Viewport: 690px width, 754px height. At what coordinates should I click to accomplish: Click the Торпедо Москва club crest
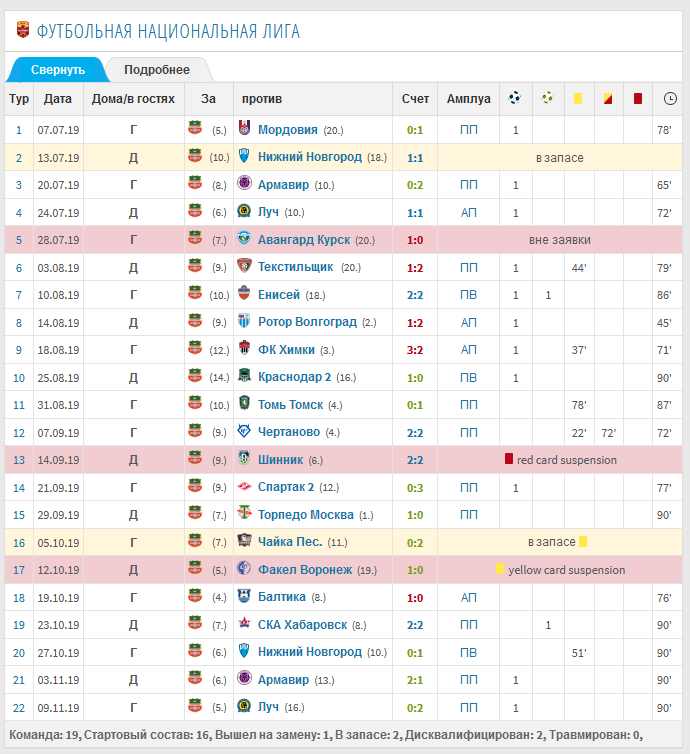pyautogui.click(x=244, y=513)
